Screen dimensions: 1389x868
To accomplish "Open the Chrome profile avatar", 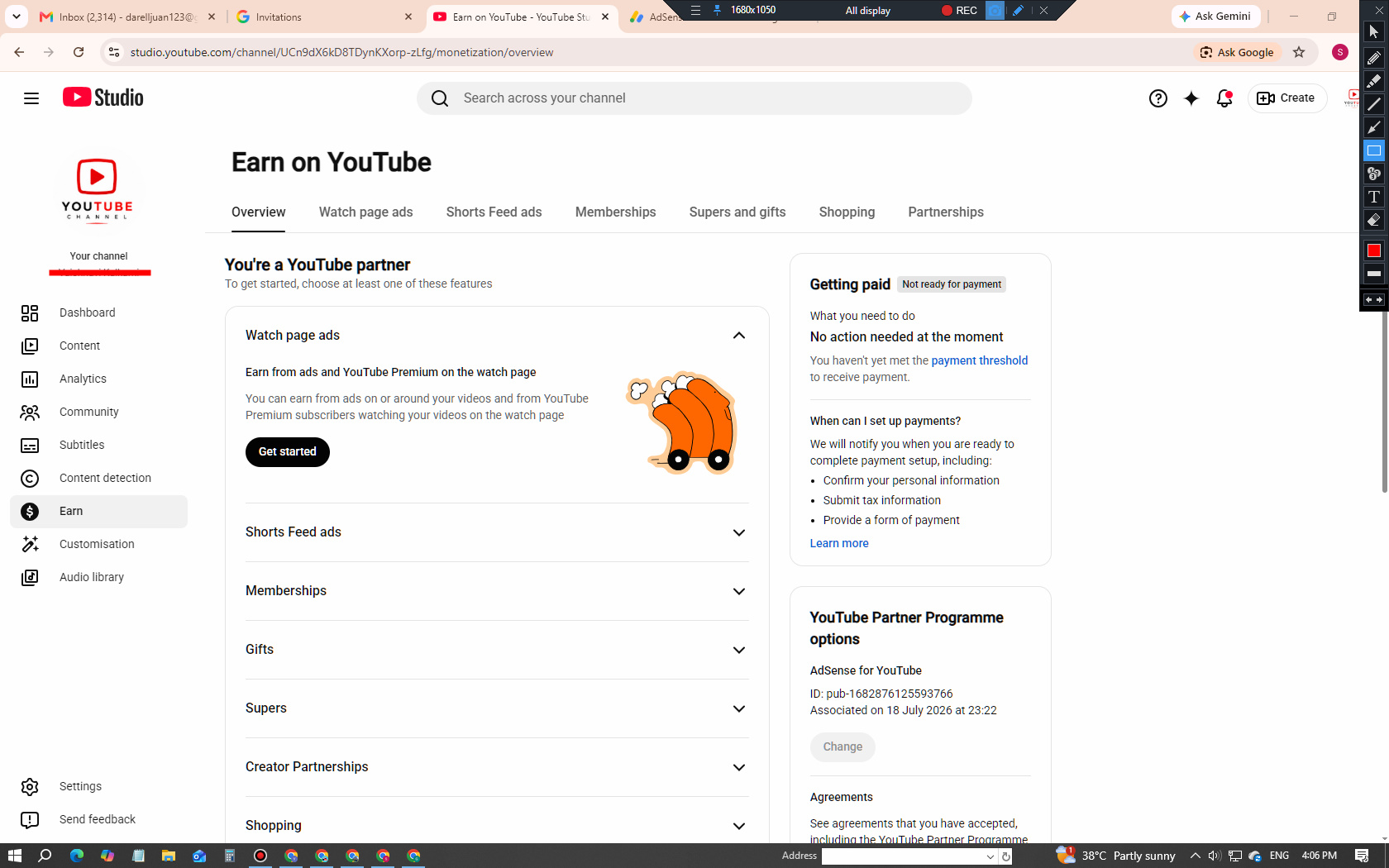I will click(1340, 52).
